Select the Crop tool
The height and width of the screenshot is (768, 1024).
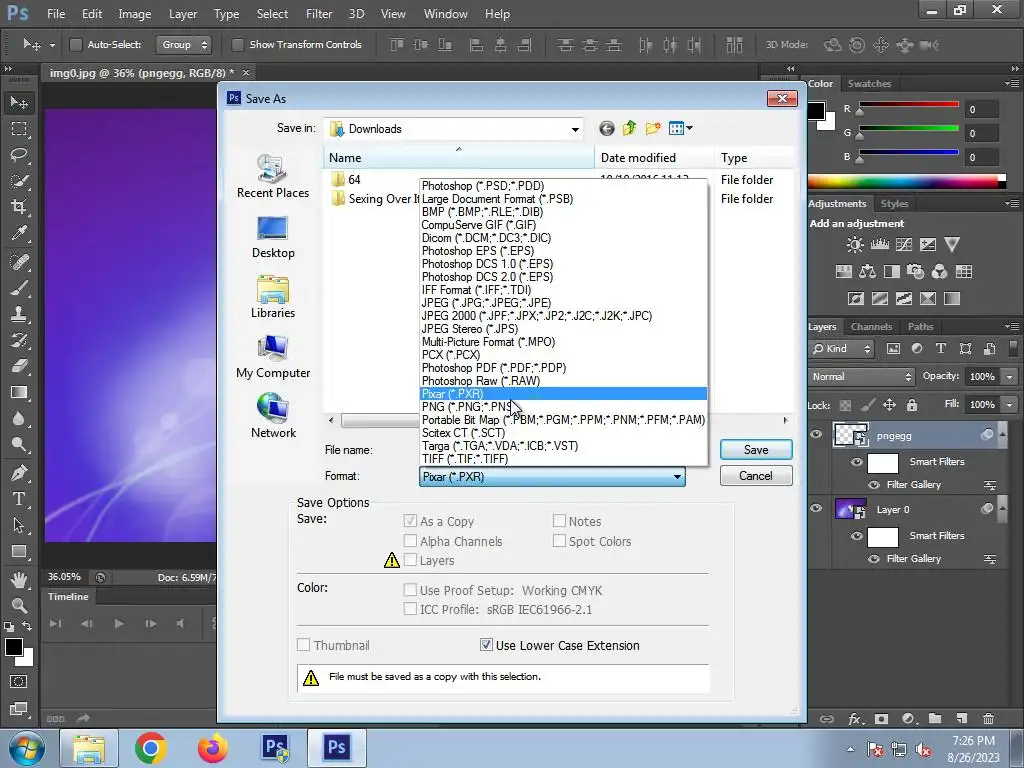point(19,207)
